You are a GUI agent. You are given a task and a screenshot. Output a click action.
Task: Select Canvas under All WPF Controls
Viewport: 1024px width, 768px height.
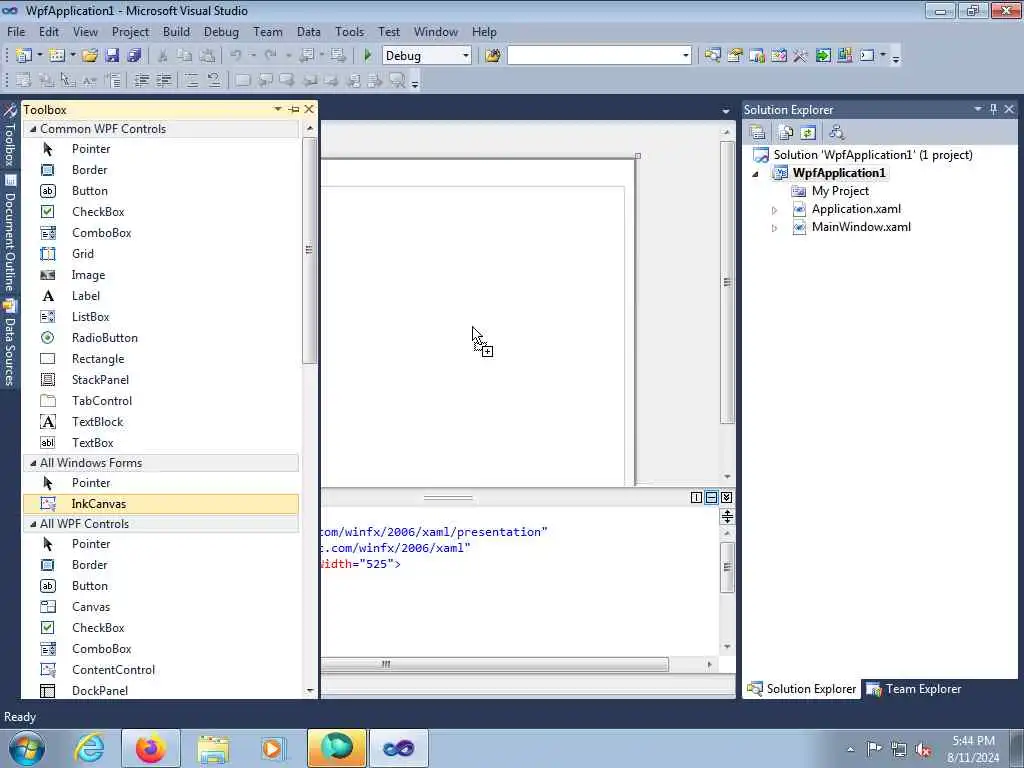(161, 607)
